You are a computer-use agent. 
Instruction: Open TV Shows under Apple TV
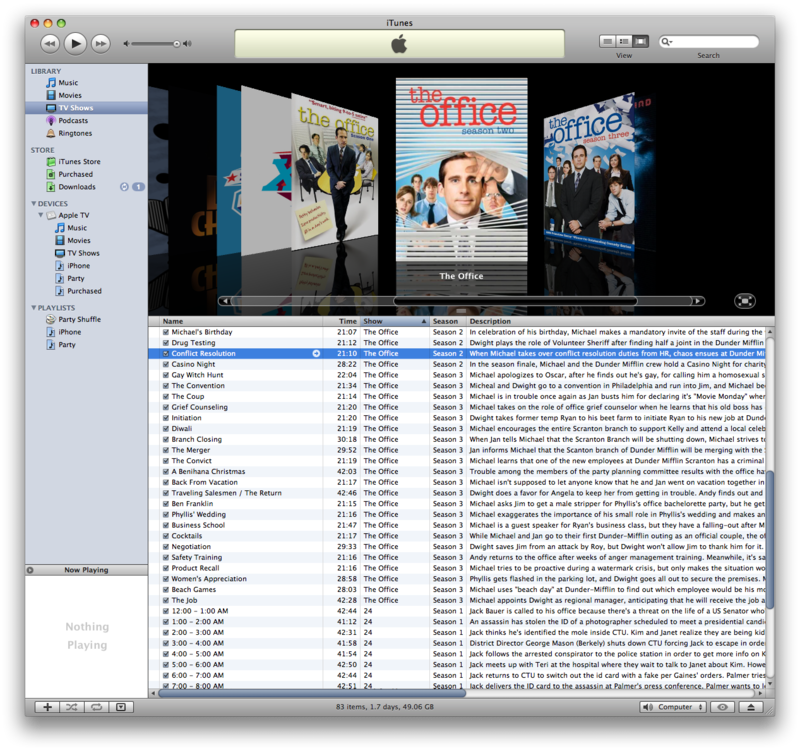83,253
